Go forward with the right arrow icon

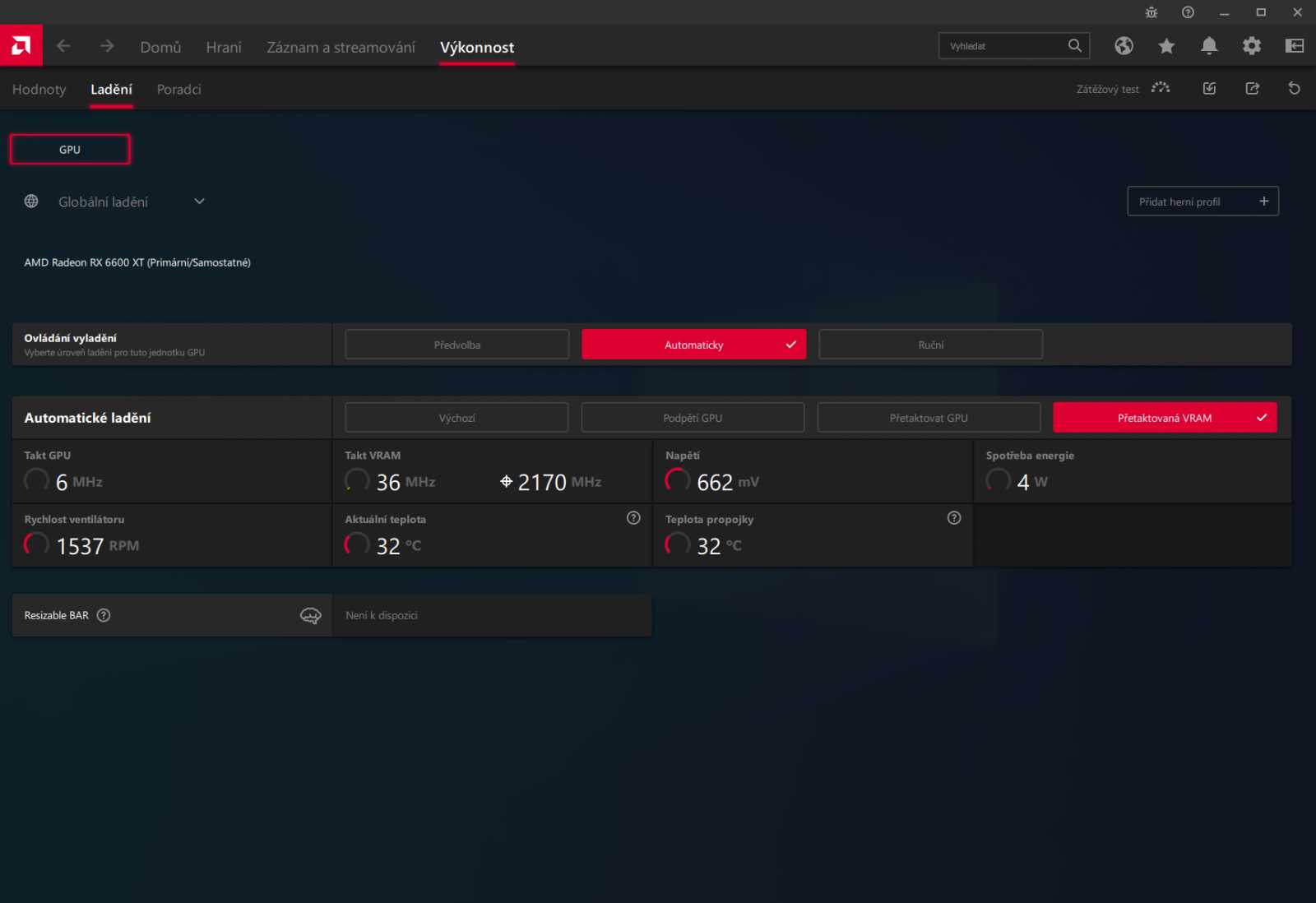pyautogui.click(x=107, y=46)
